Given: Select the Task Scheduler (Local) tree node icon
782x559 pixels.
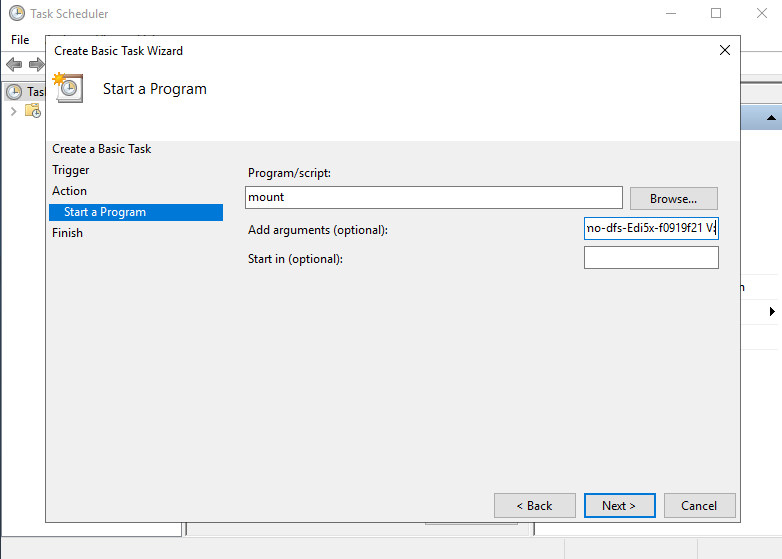Looking at the screenshot, I should click(x=14, y=91).
